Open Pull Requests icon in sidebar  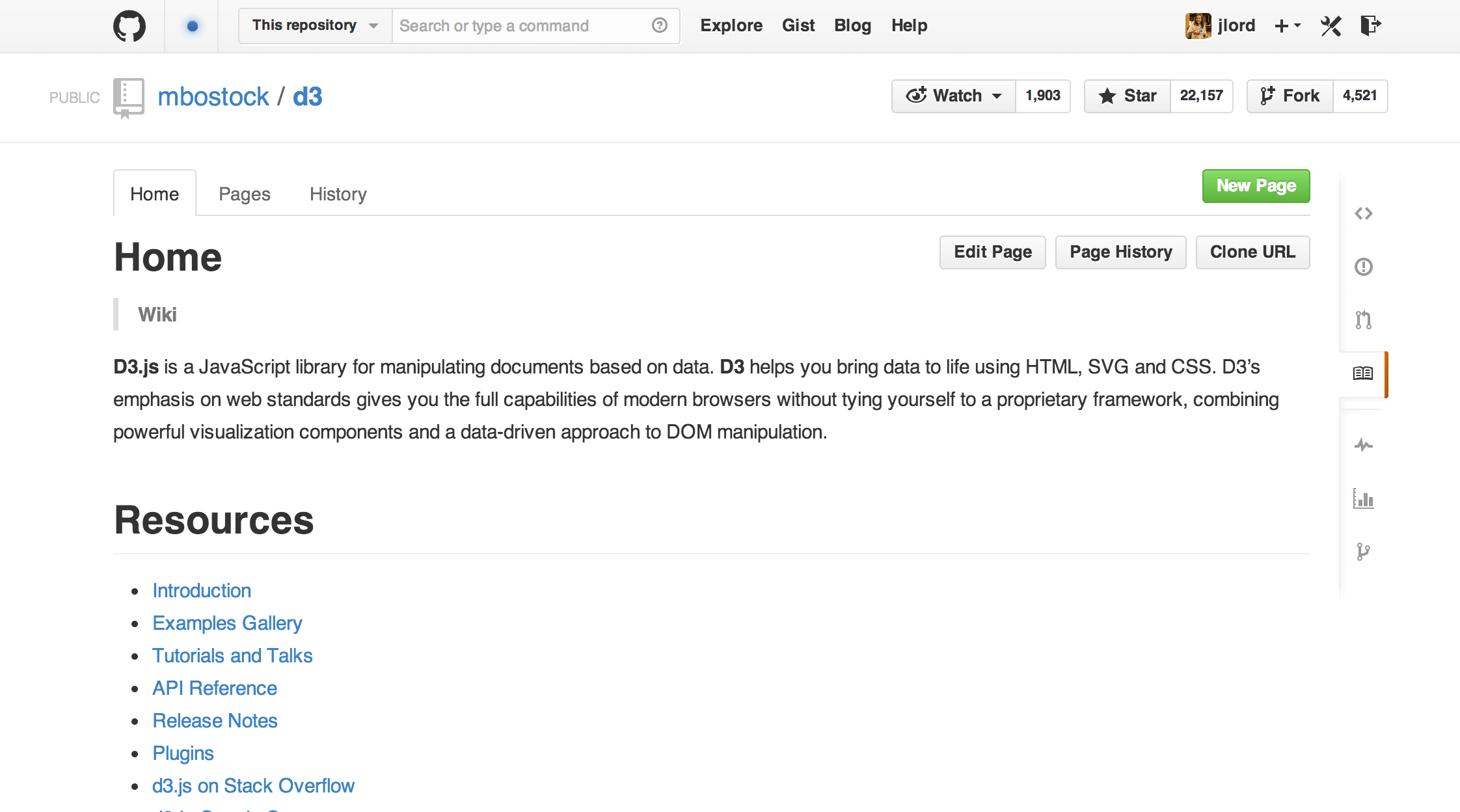tap(1364, 319)
